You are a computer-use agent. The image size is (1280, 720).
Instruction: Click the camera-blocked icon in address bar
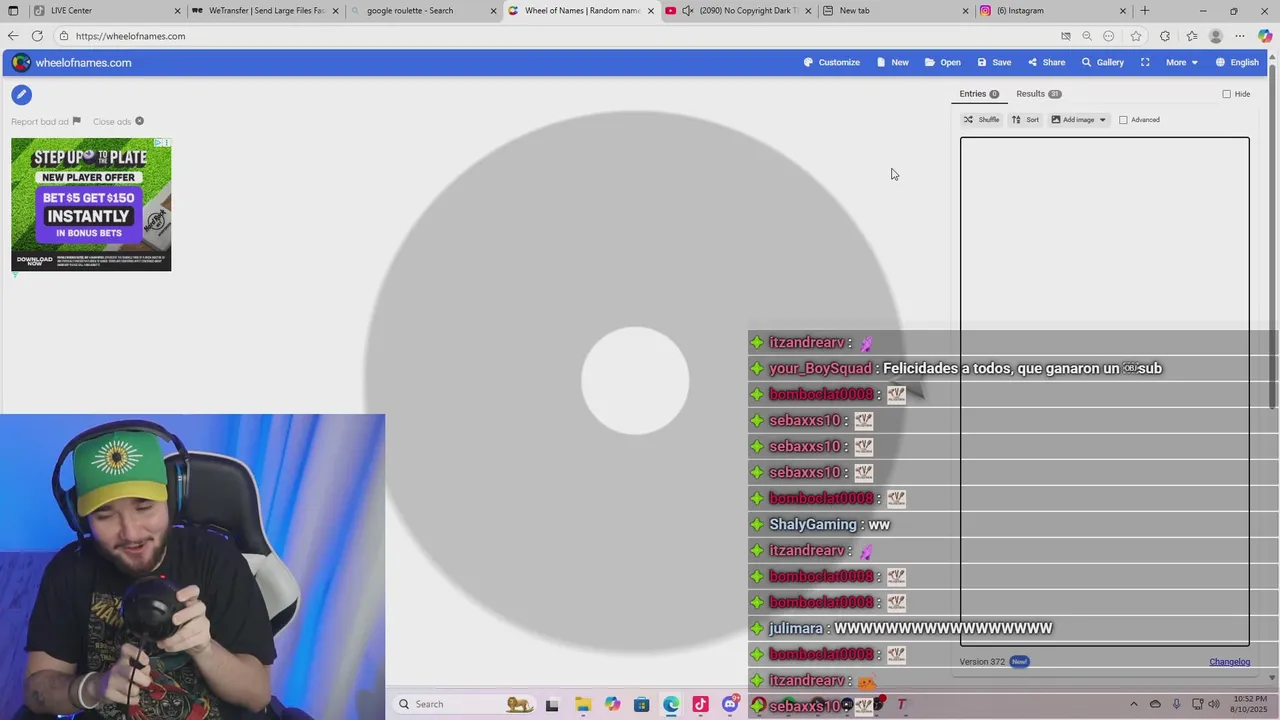coord(1066,36)
